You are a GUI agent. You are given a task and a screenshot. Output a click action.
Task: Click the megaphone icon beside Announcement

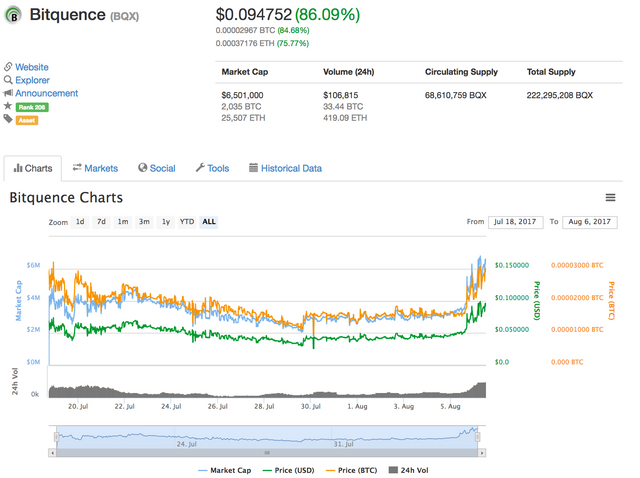[8, 93]
